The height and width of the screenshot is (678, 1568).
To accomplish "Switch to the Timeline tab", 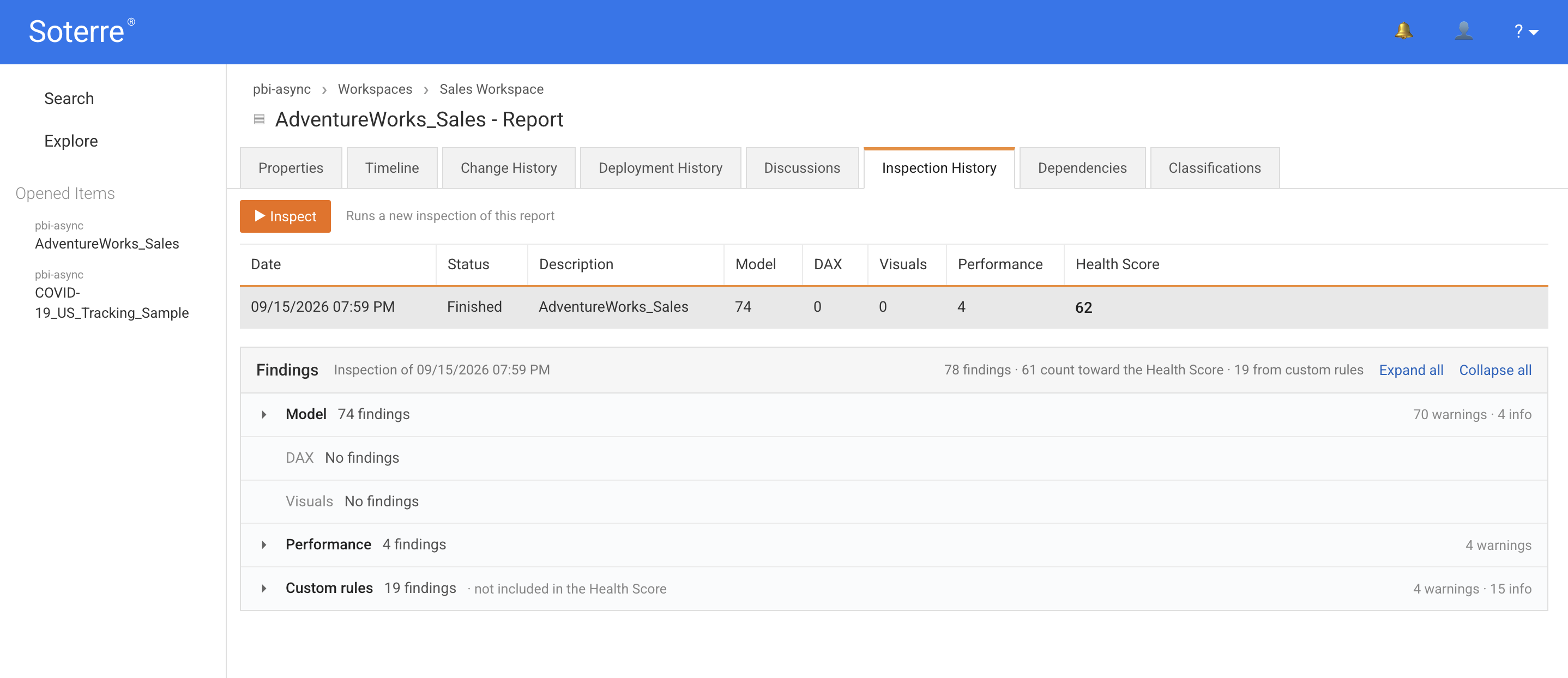I will [x=392, y=168].
